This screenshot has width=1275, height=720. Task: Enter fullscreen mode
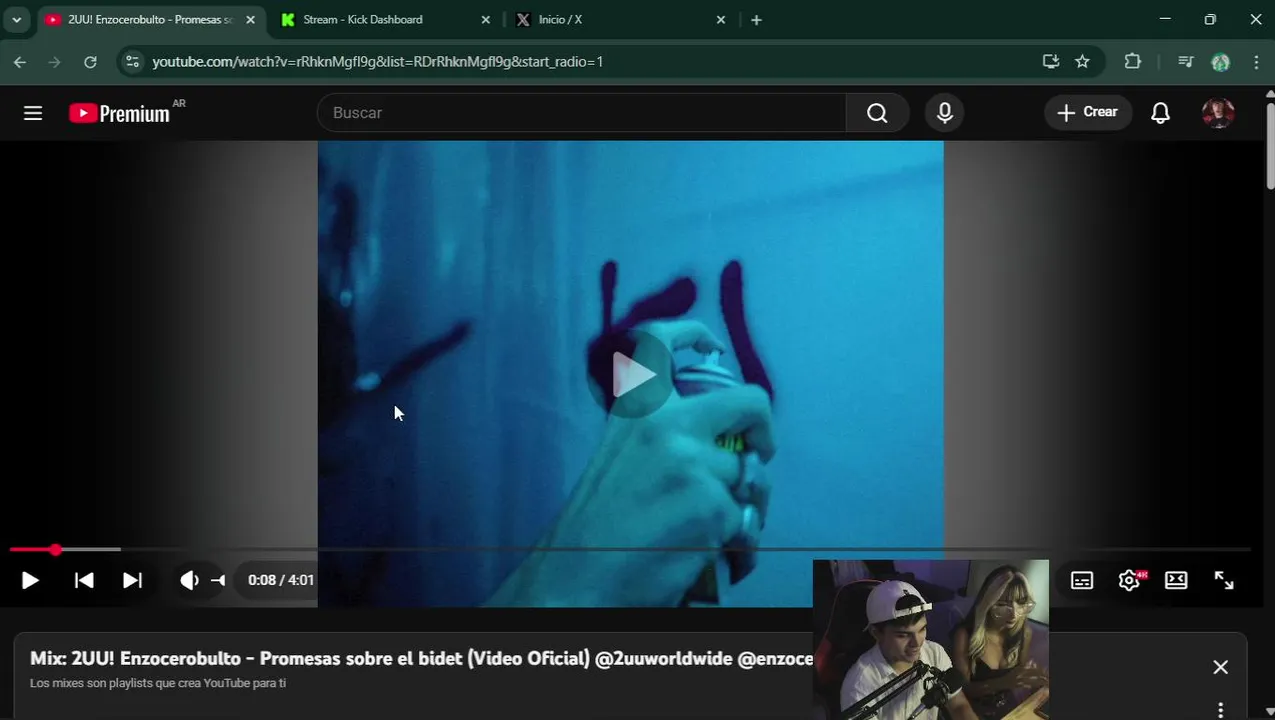point(1224,580)
